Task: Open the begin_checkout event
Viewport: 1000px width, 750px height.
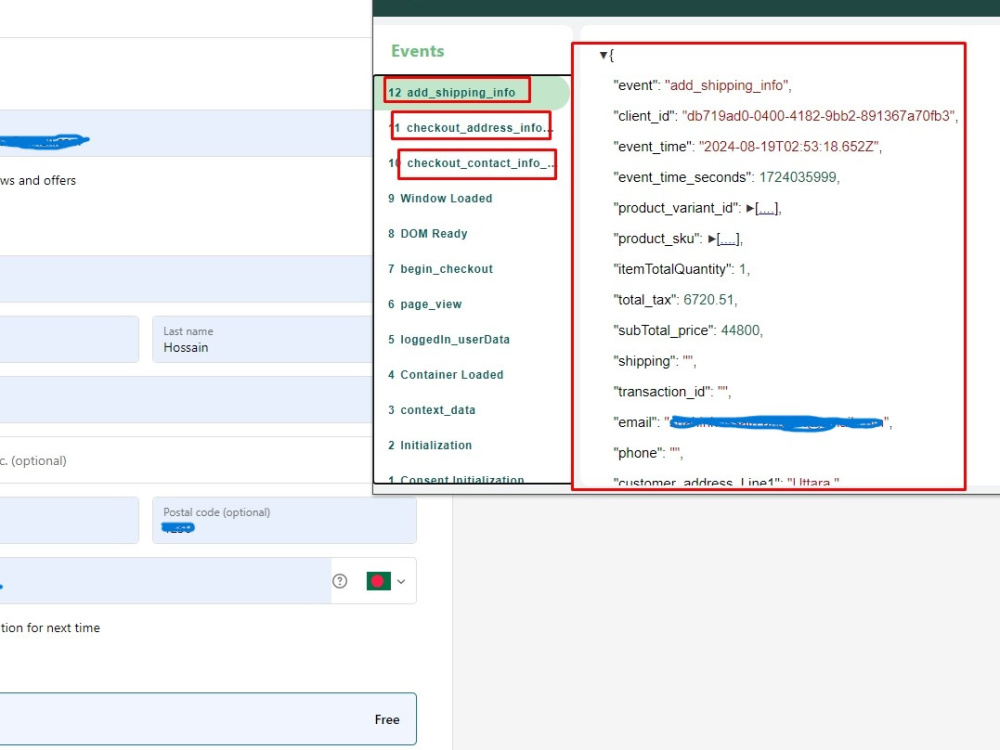Action: click(x=445, y=268)
